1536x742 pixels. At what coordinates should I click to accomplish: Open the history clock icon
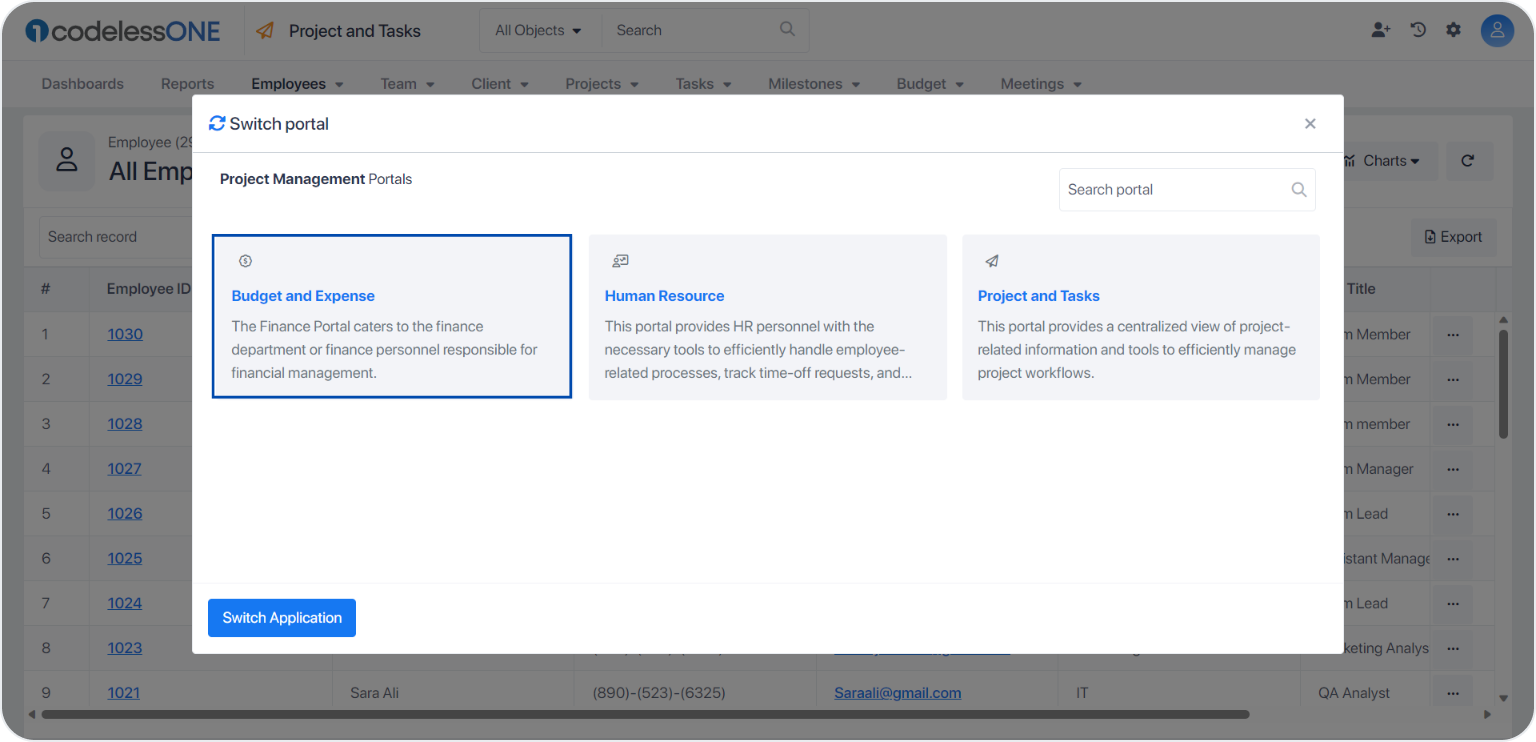pos(1418,30)
